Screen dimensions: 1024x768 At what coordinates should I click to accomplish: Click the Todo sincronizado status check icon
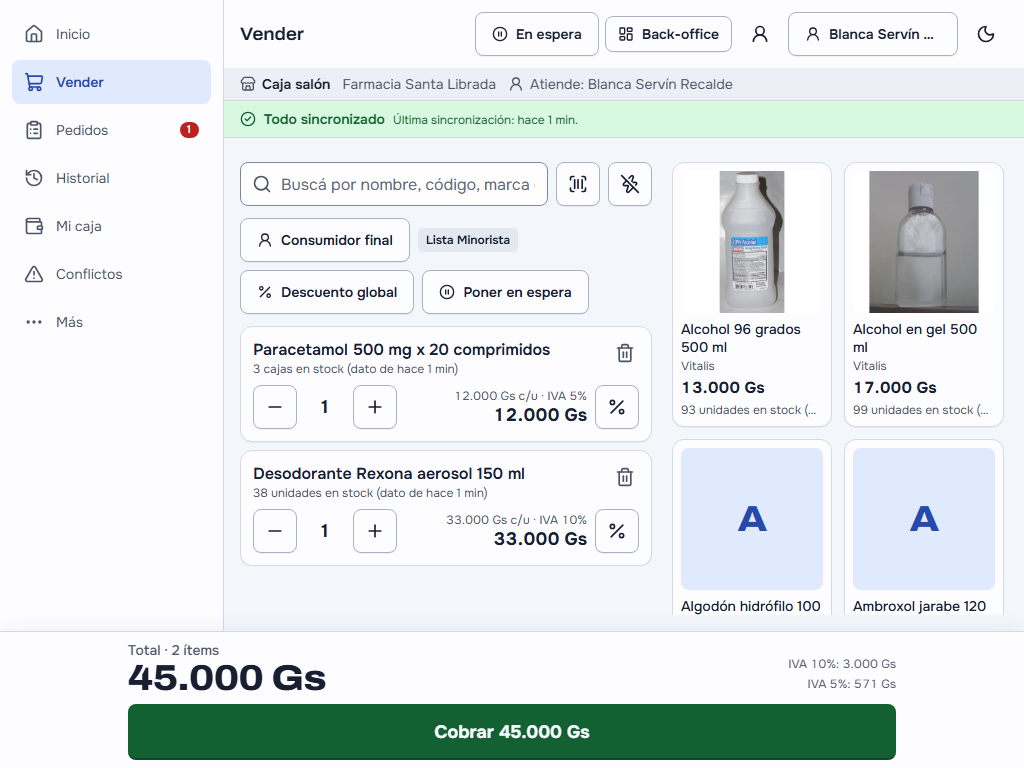point(248,119)
